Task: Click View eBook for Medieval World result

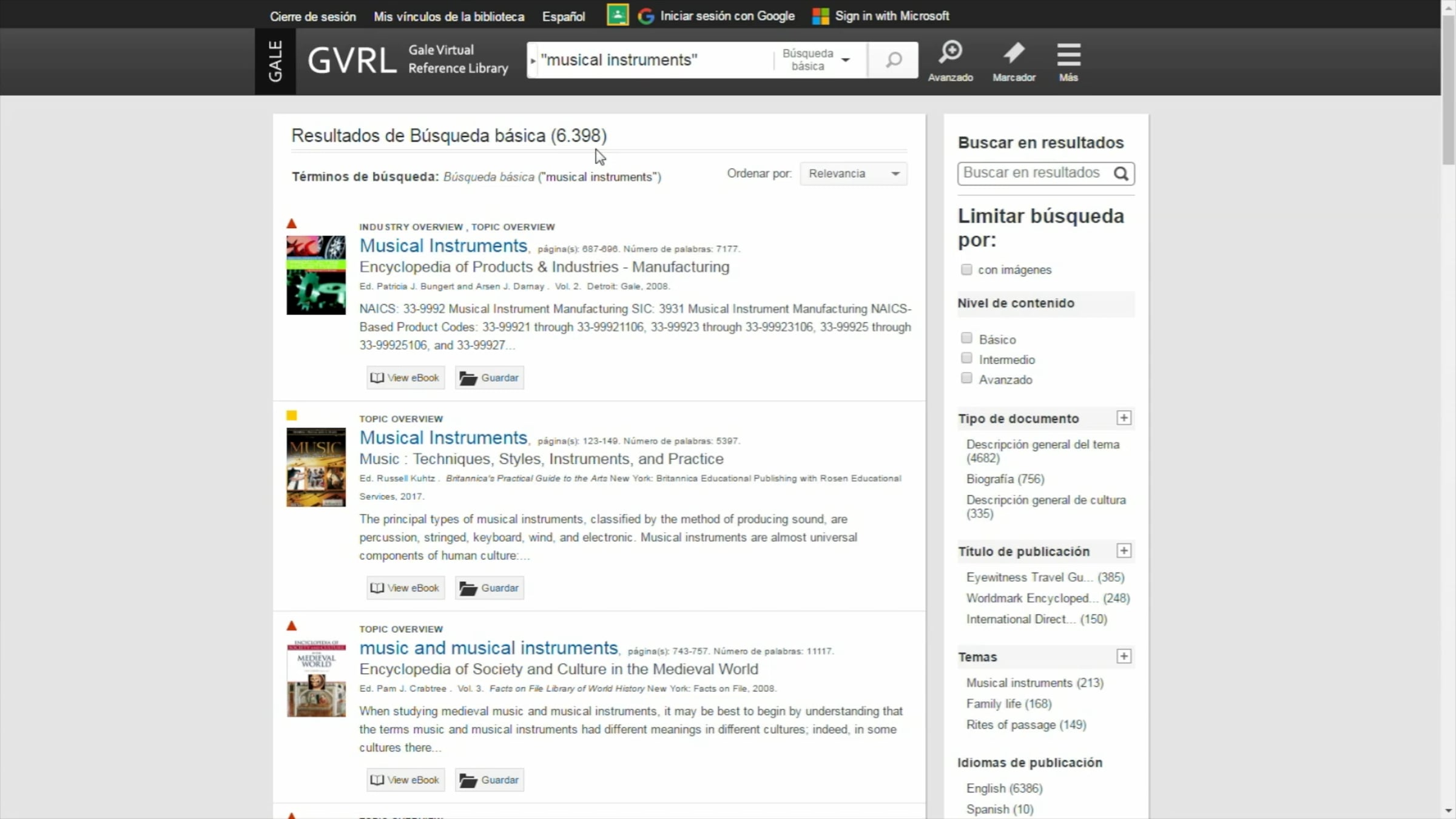Action: click(x=405, y=780)
